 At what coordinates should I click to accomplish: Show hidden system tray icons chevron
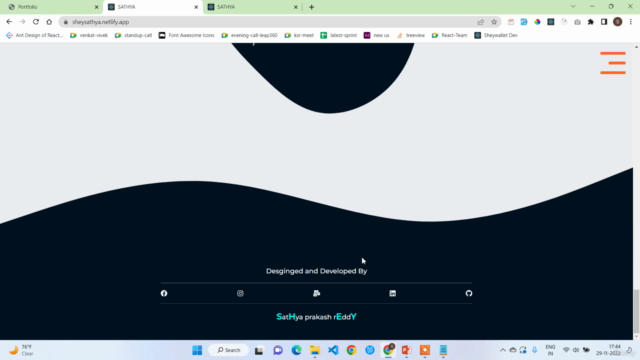point(502,350)
